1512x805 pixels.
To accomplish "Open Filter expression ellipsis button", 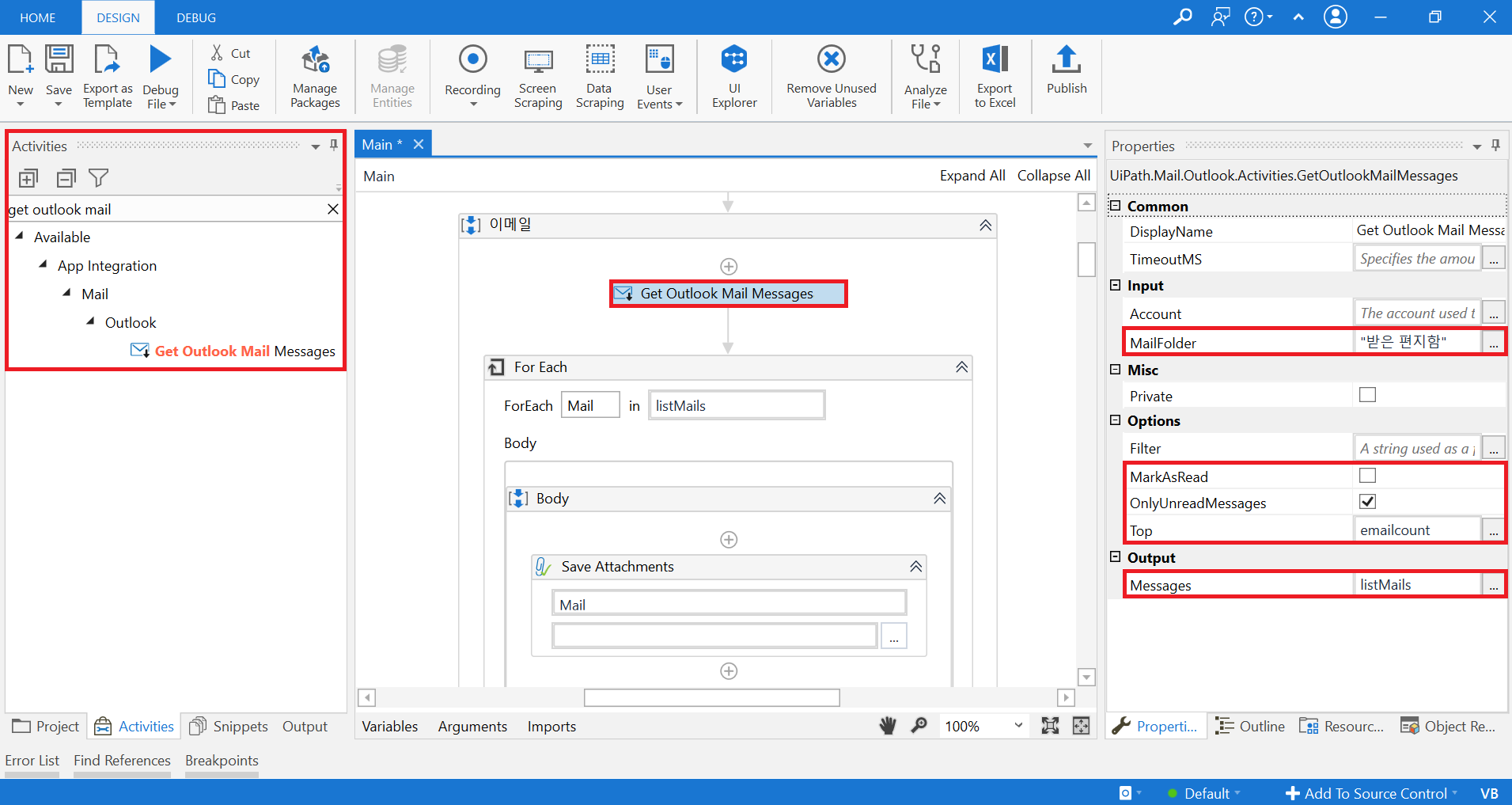I will click(x=1494, y=448).
